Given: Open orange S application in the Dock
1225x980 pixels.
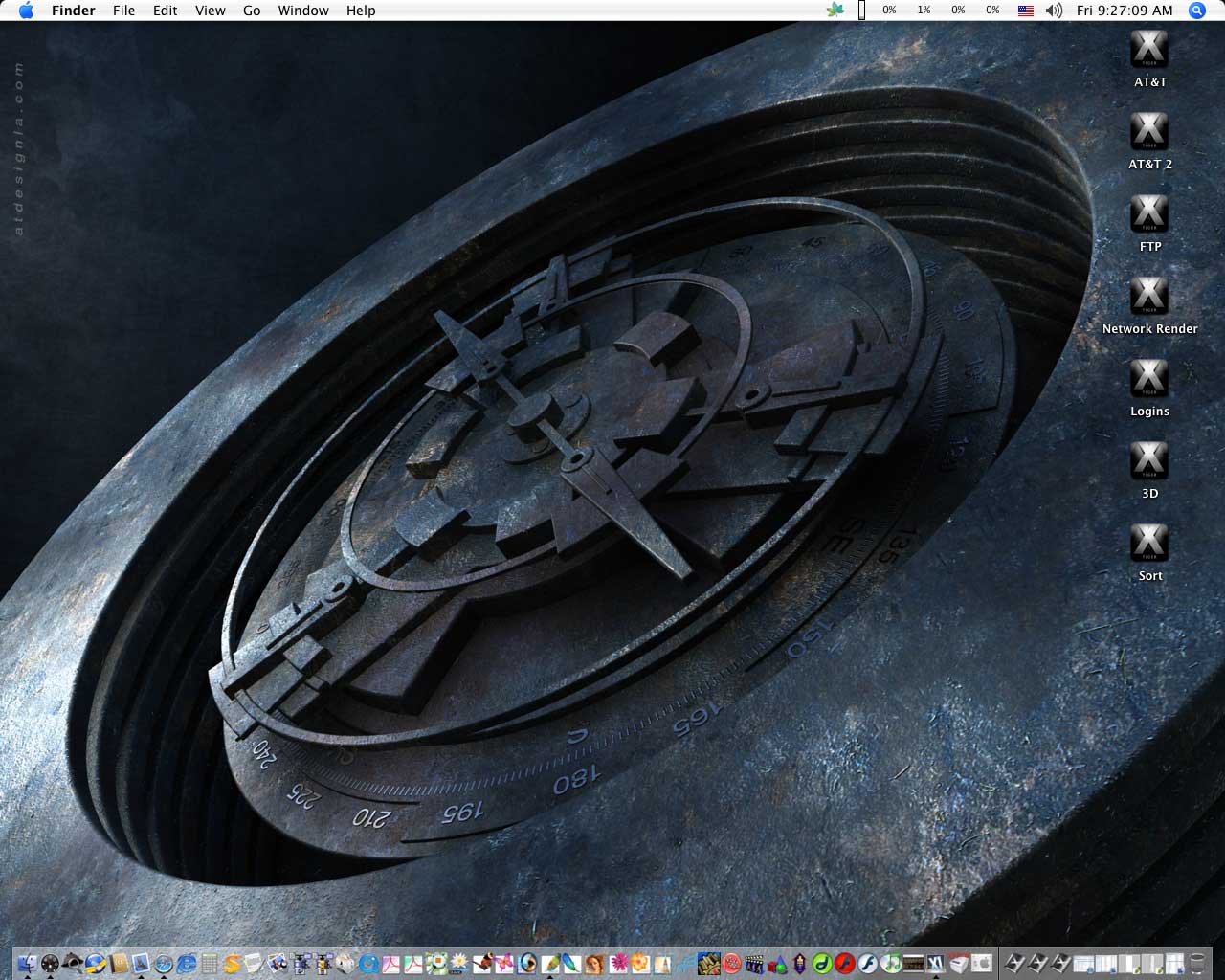Looking at the screenshot, I should (x=232, y=963).
